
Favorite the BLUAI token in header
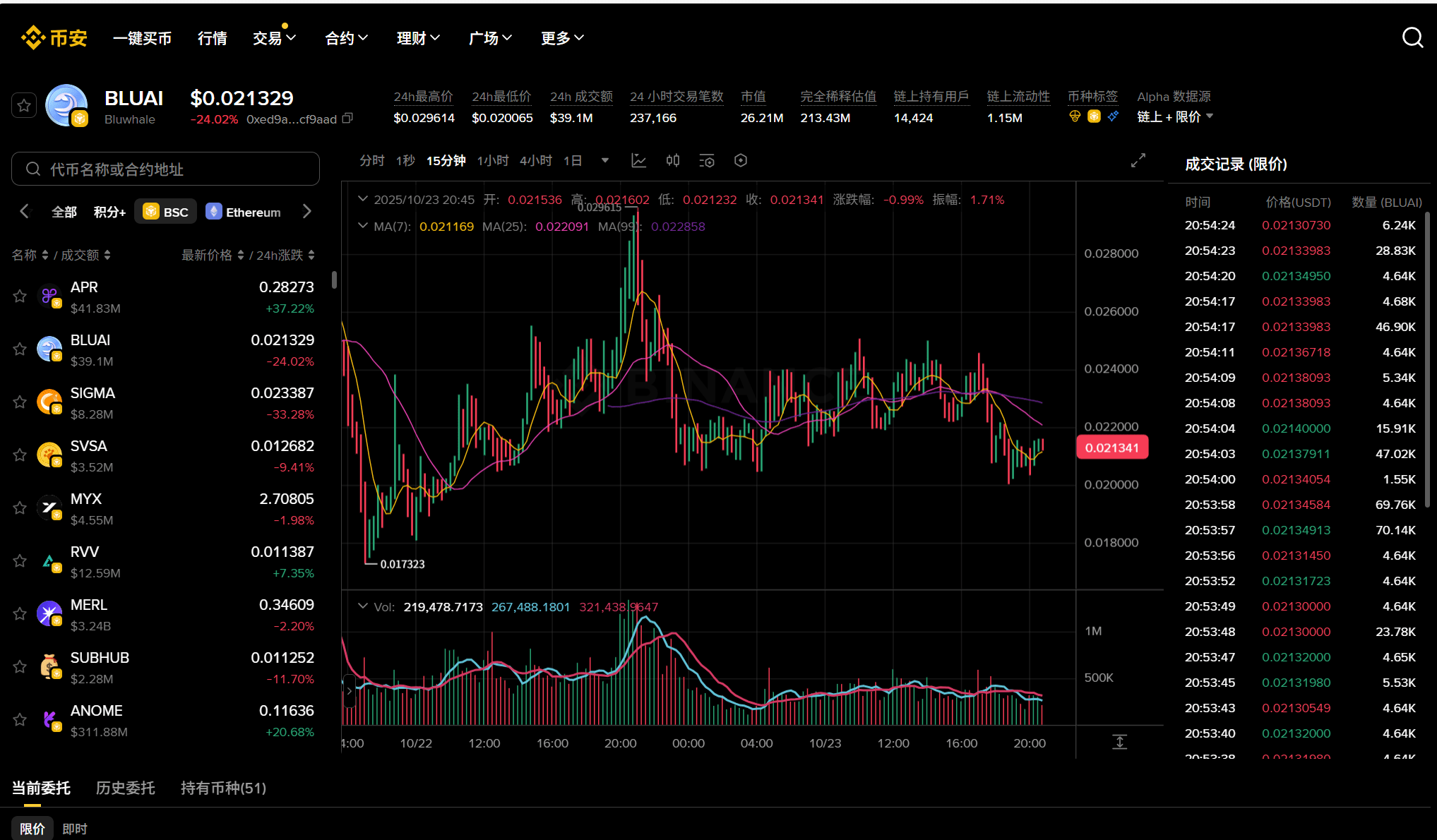pos(24,106)
